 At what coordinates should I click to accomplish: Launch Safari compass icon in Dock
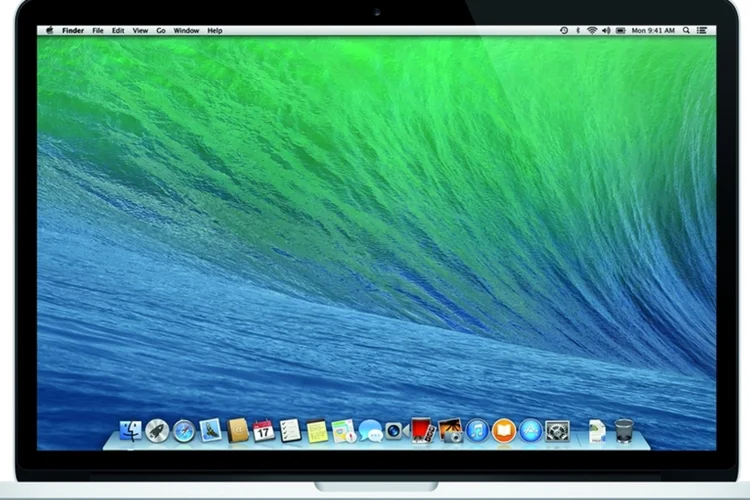[184, 431]
